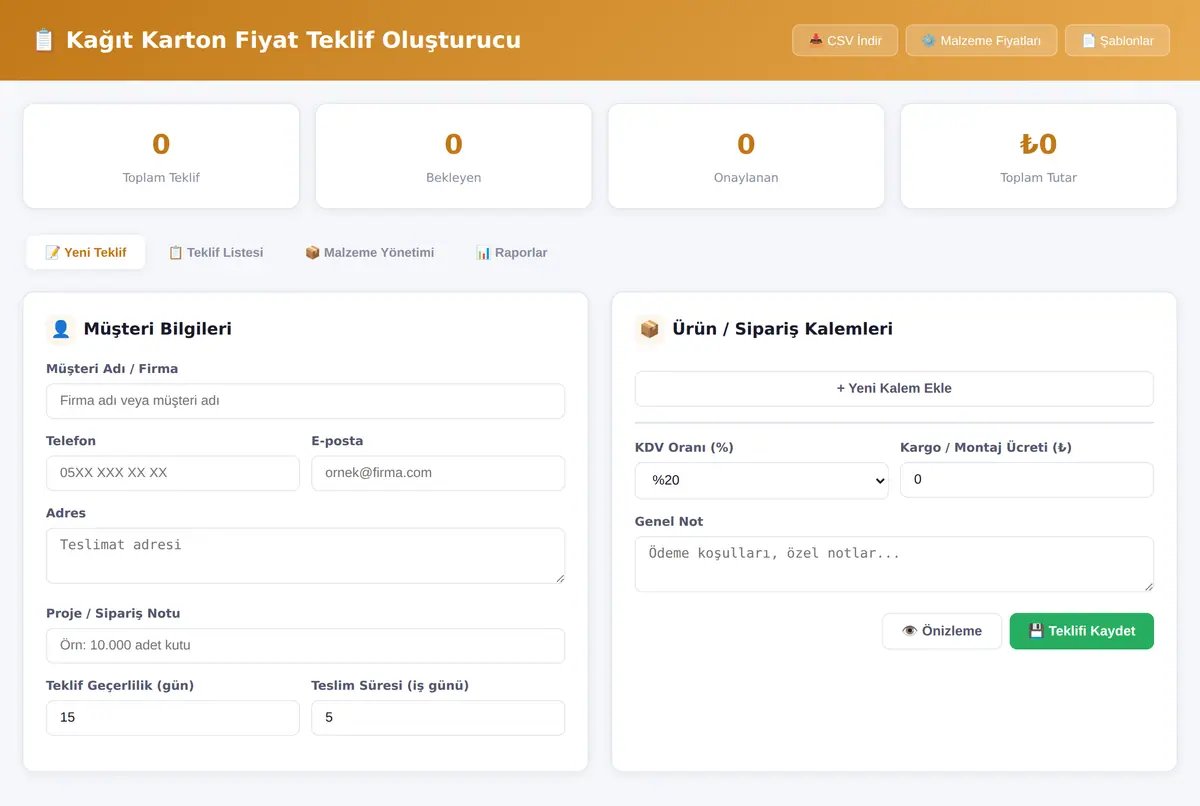Image resolution: width=1200 pixels, height=806 pixels.
Task: Save the quote with Teklifi Kaydet
Action: pyautogui.click(x=1082, y=631)
